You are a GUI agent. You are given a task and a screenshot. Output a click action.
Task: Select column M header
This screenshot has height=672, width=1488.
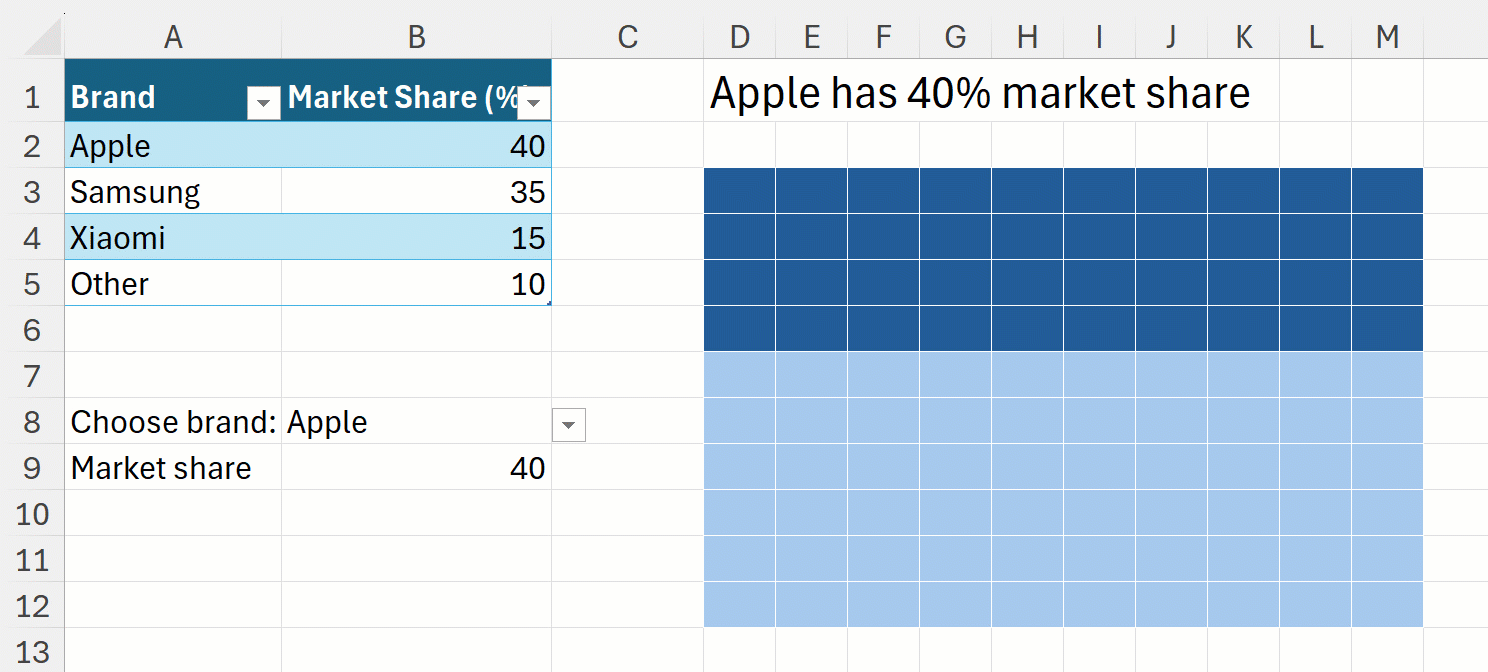1387,37
